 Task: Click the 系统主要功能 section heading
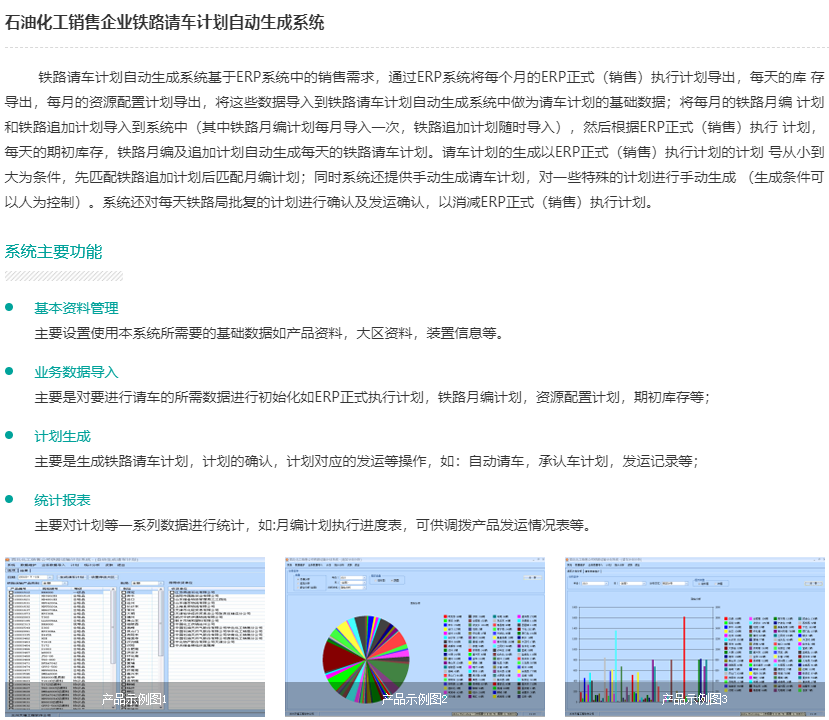pos(54,252)
